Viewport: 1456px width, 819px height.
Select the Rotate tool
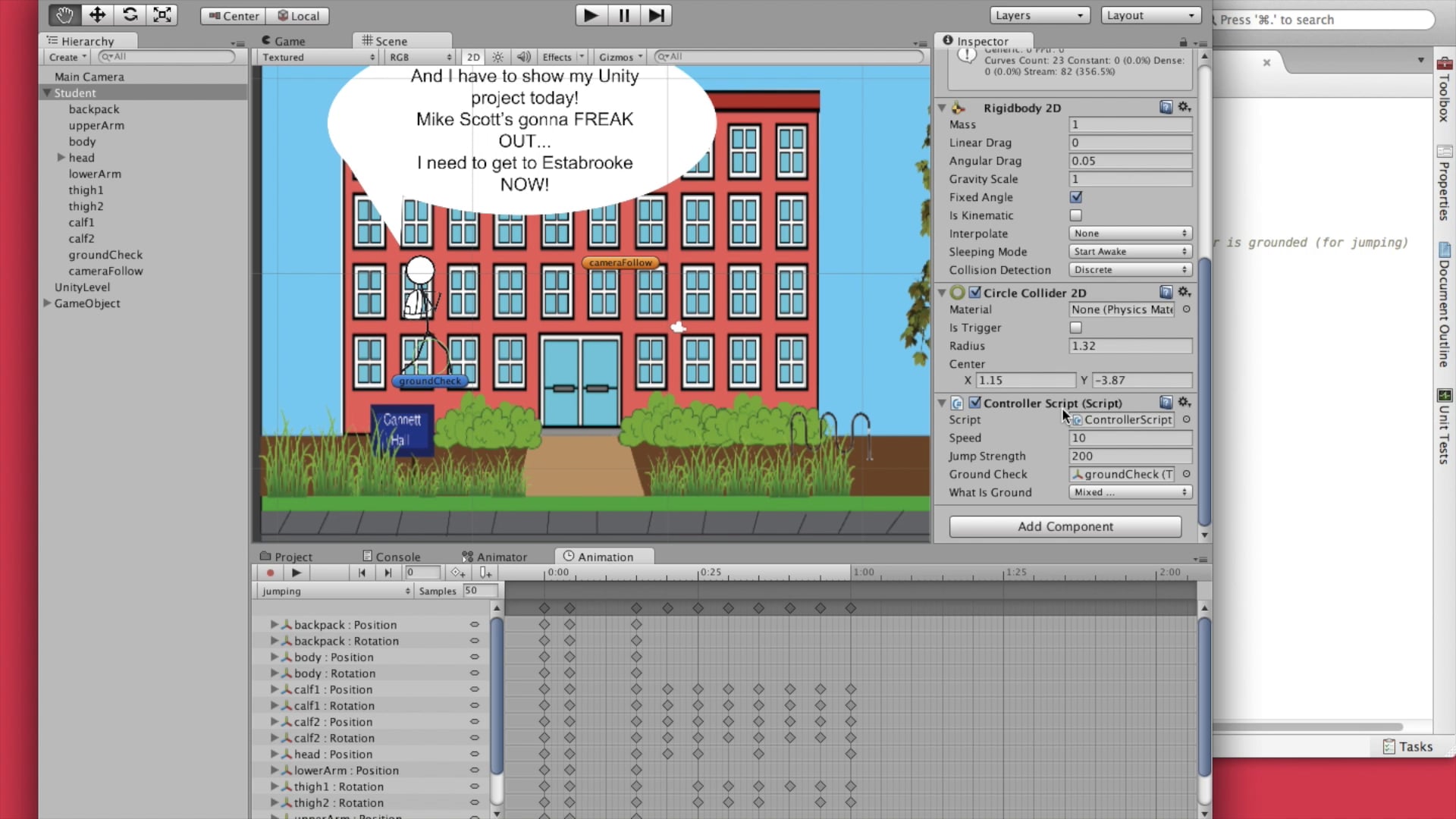point(130,15)
